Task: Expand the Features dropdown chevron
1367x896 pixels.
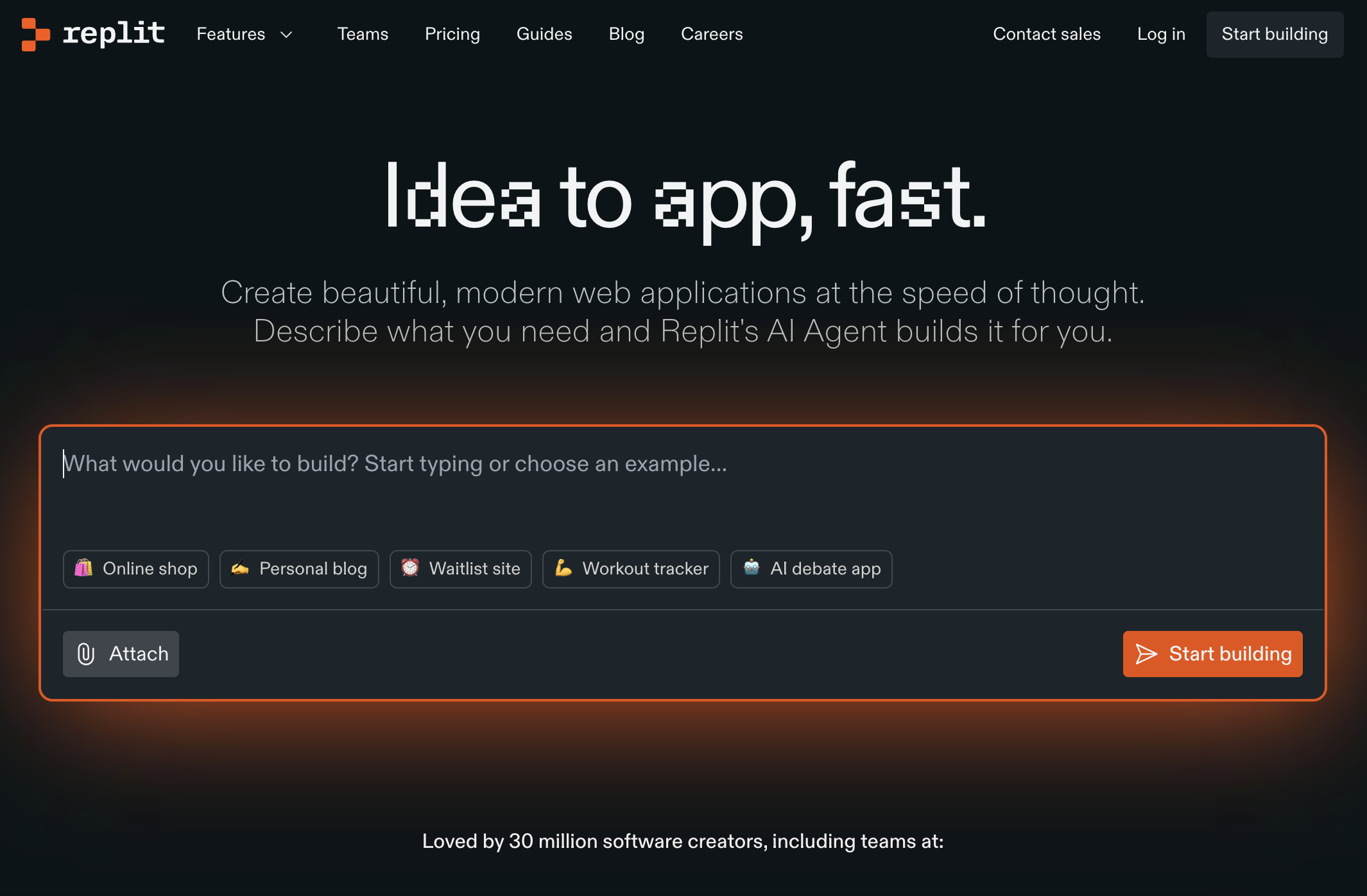Action: 287,35
